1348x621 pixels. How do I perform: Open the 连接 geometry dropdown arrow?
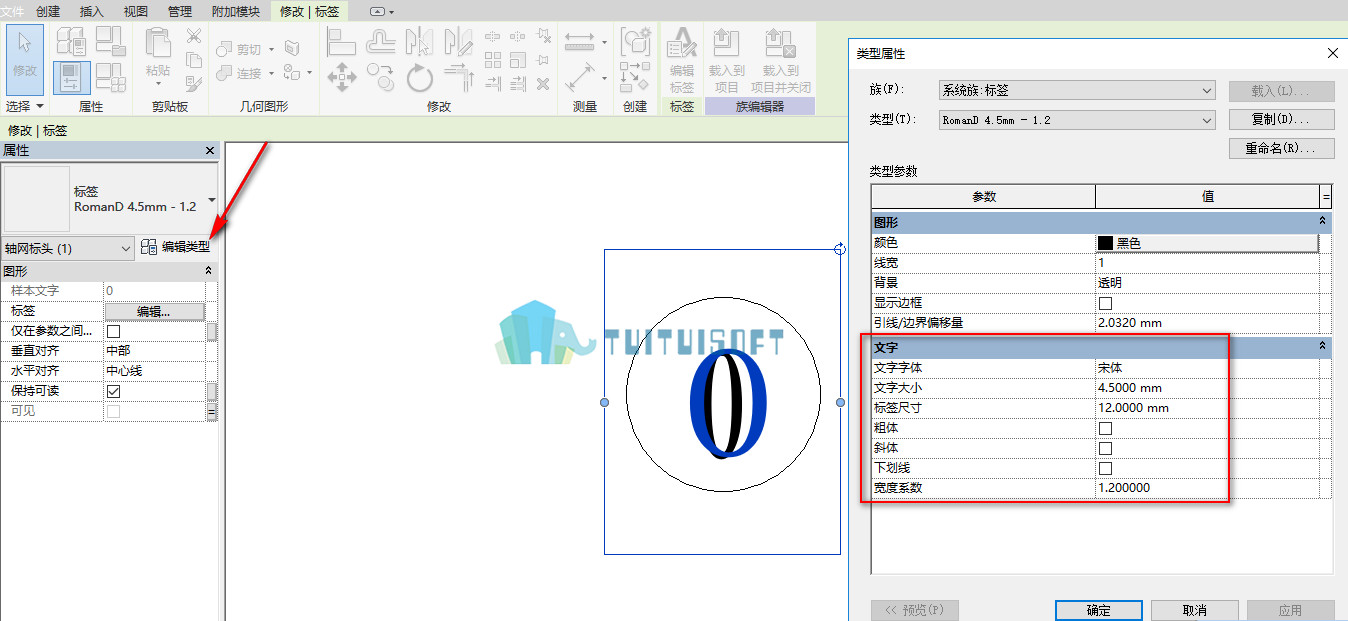[271, 73]
